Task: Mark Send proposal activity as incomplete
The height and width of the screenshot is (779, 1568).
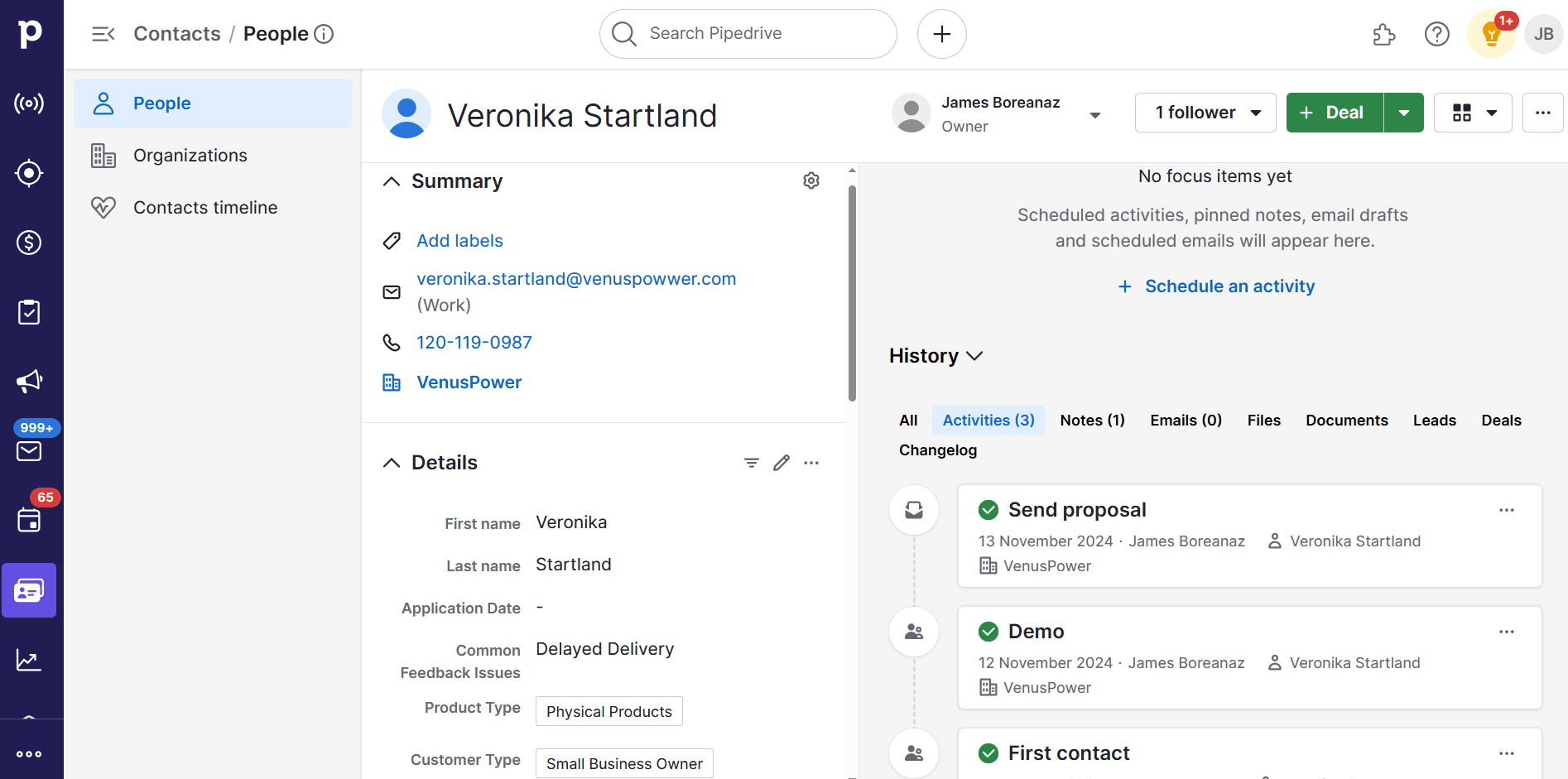Action: (x=988, y=510)
